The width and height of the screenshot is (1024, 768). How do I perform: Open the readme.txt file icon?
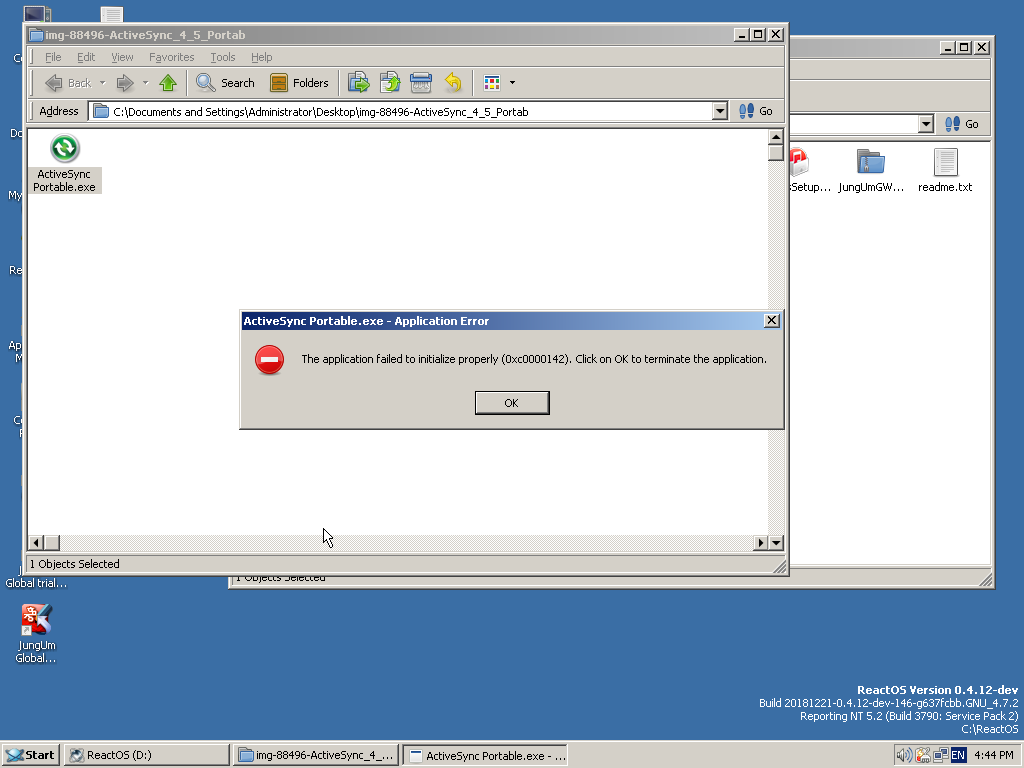point(944,163)
